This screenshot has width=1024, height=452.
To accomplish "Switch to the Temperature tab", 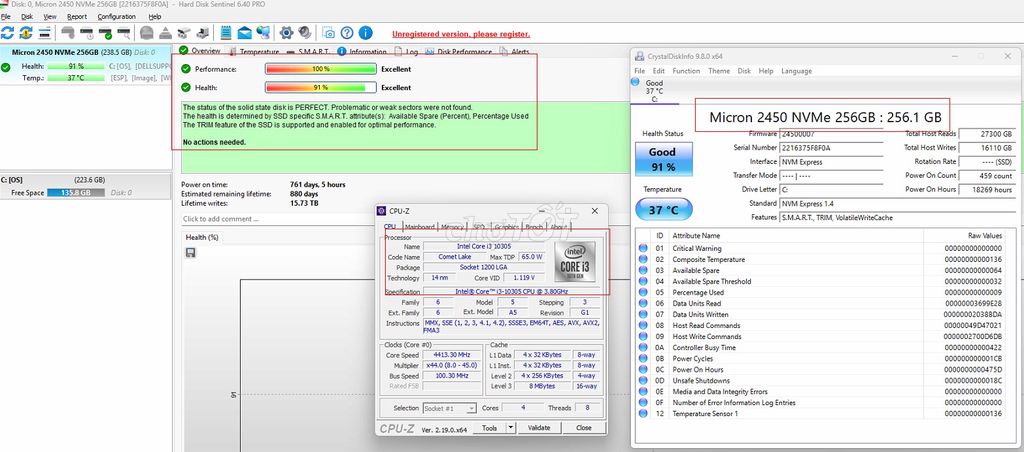I will [253, 52].
